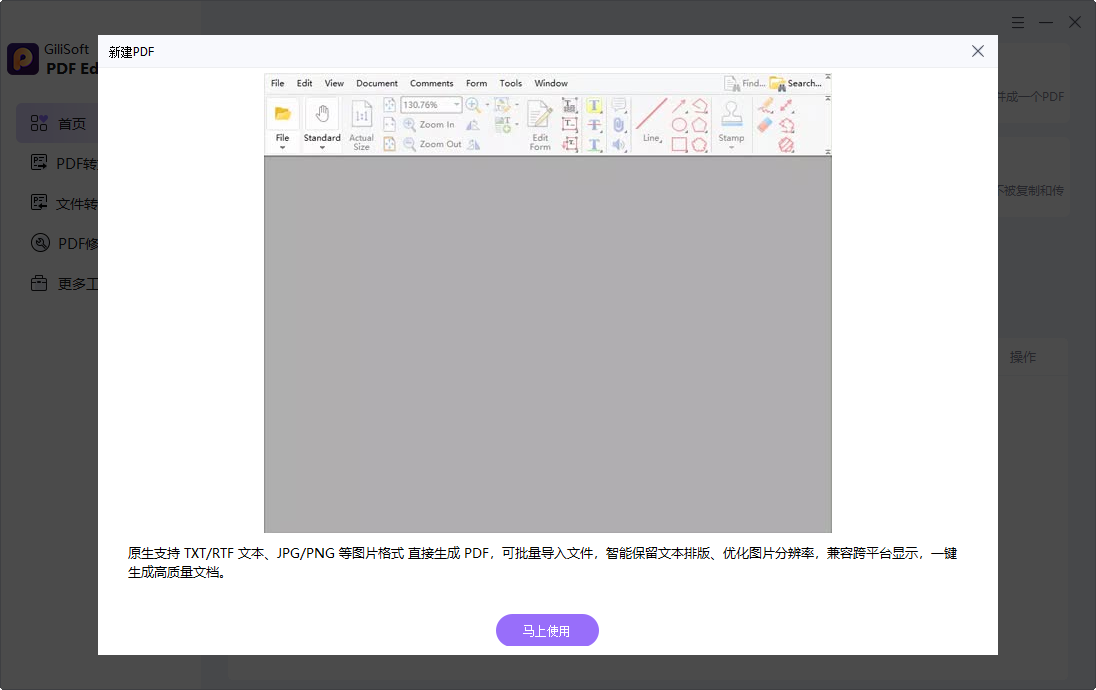
Task: Click the 马上使用 button
Action: pos(547,631)
